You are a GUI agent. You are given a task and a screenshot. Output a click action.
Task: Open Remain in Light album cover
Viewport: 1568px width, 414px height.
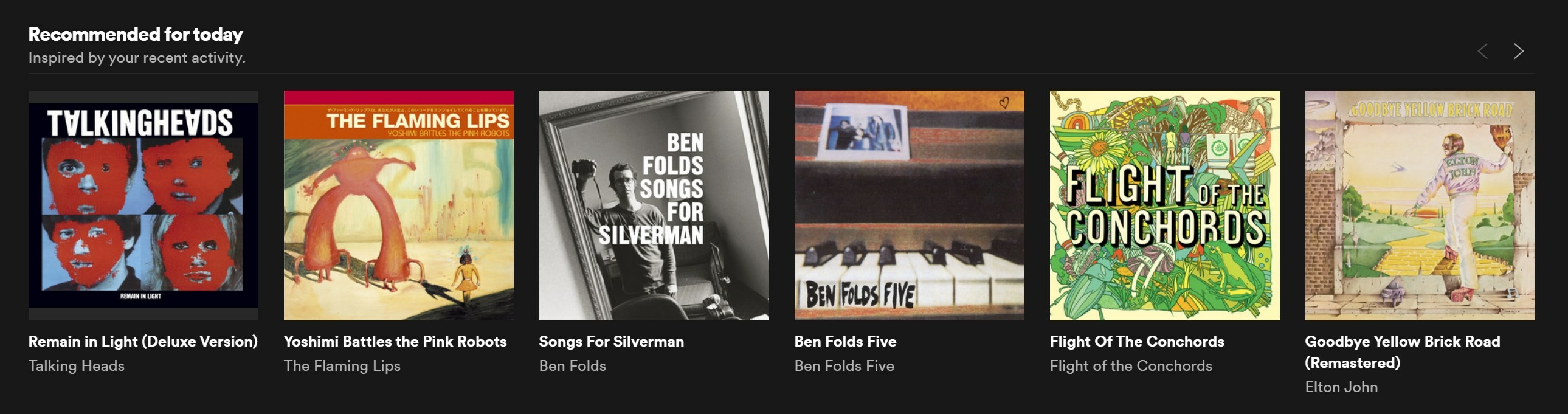[x=143, y=205]
